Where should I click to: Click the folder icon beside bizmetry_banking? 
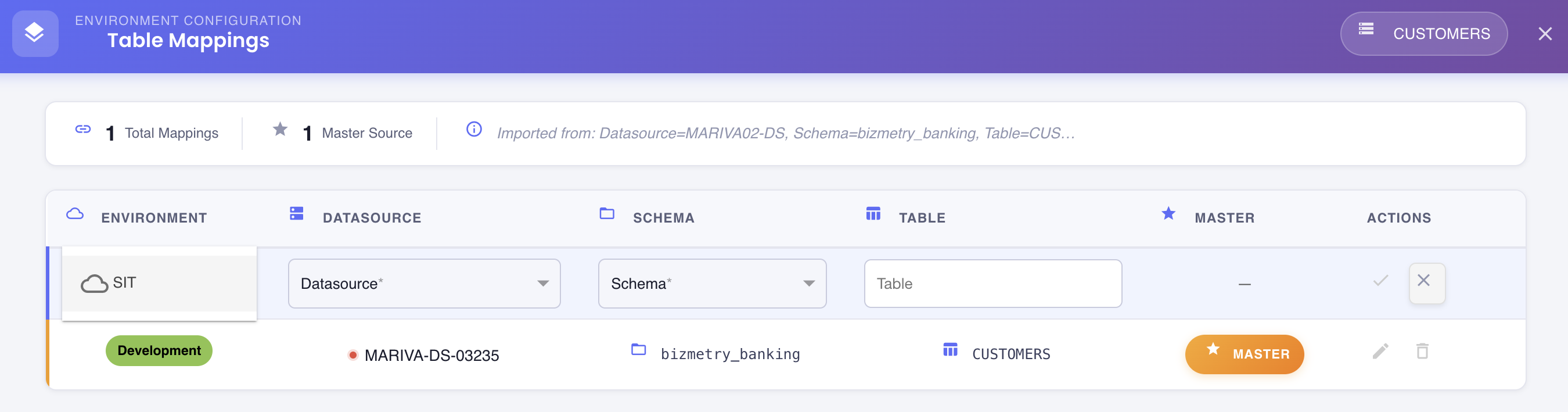coord(638,350)
